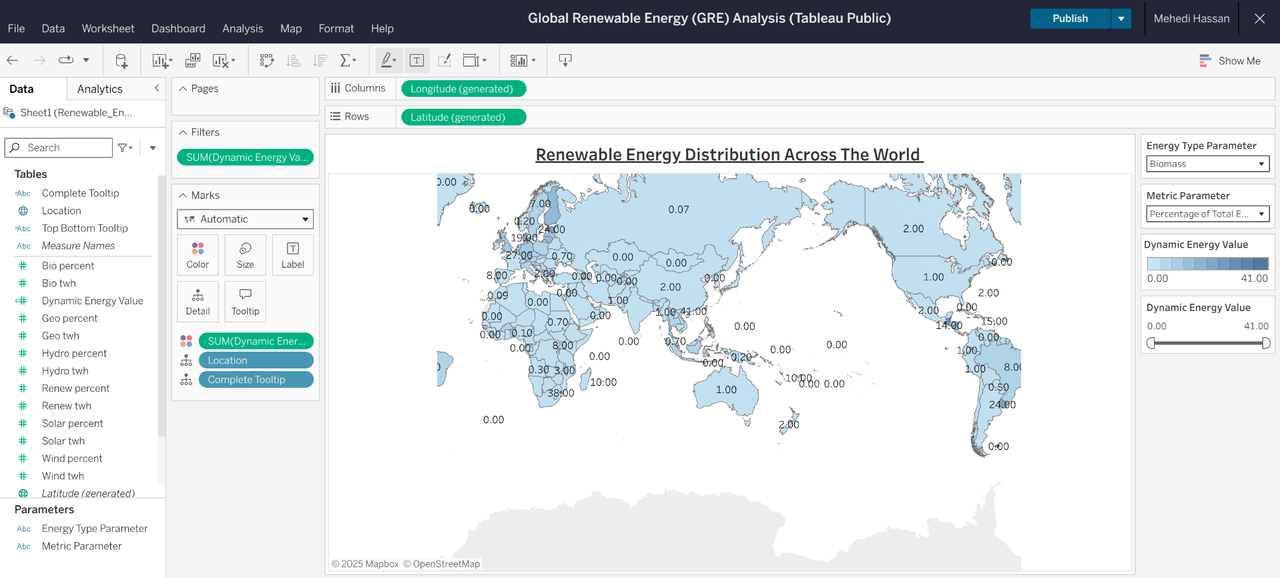This screenshot has height=578, width=1280.
Task: Click the Clear Sheet toolbar icon
Action: [222, 61]
